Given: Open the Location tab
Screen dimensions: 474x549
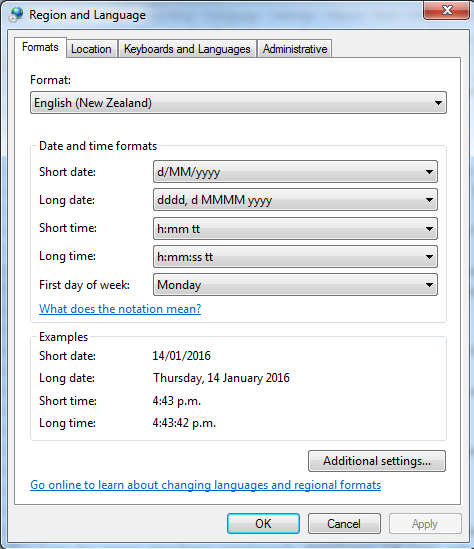Looking at the screenshot, I should pos(91,49).
